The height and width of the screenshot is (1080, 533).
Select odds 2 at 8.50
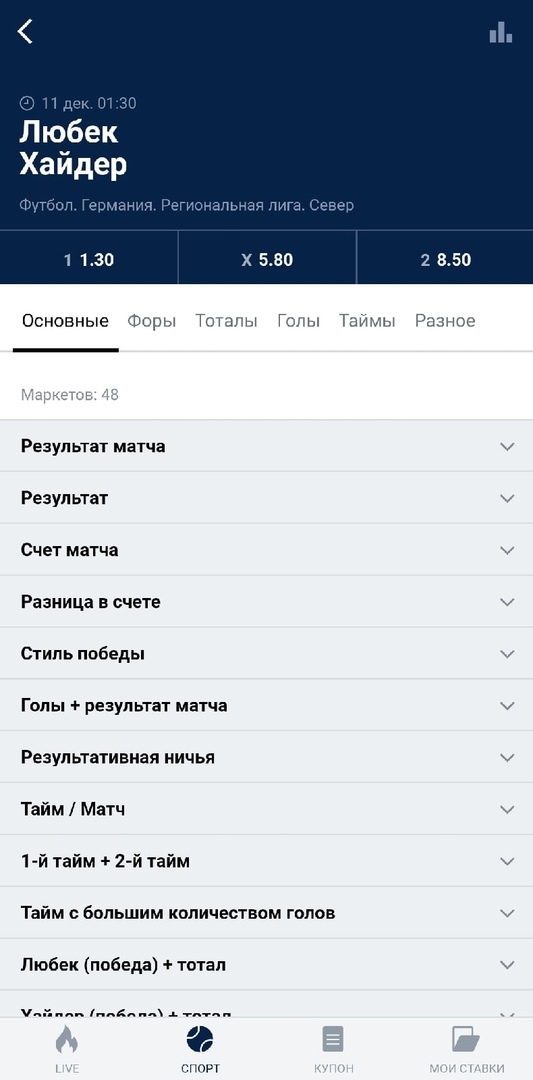click(446, 260)
